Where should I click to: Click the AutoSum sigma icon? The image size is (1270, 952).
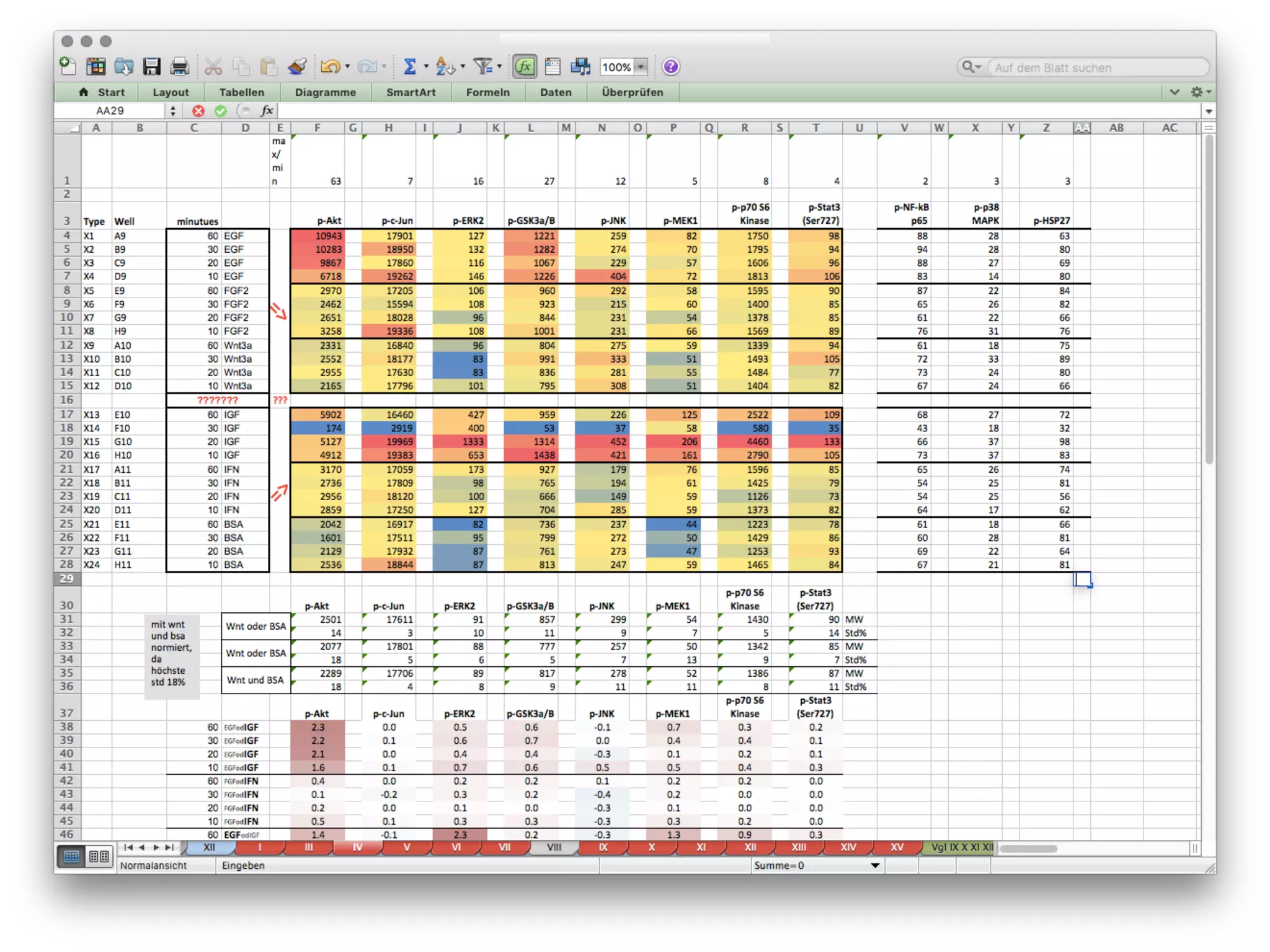(410, 66)
